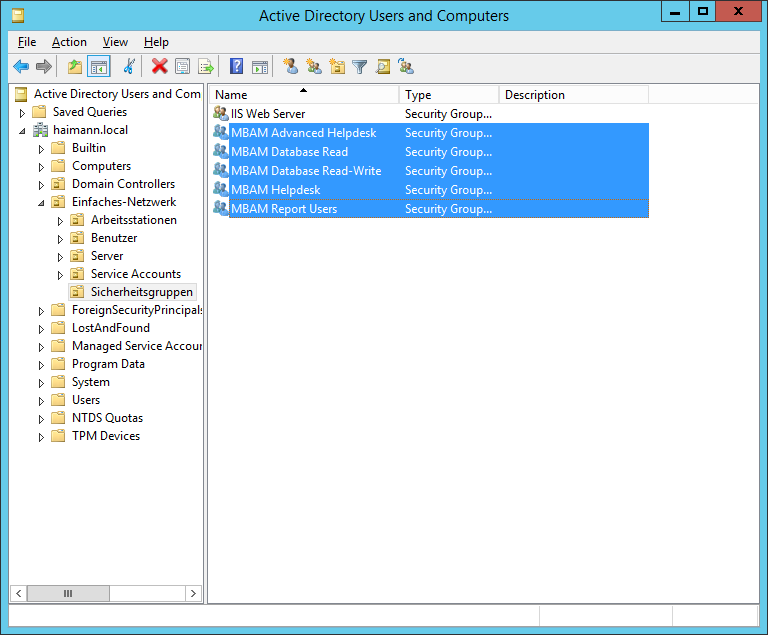Viewport: 768px width, 635px height.
Task: Expand the Benutzer OU
Action: pos(60,239)
